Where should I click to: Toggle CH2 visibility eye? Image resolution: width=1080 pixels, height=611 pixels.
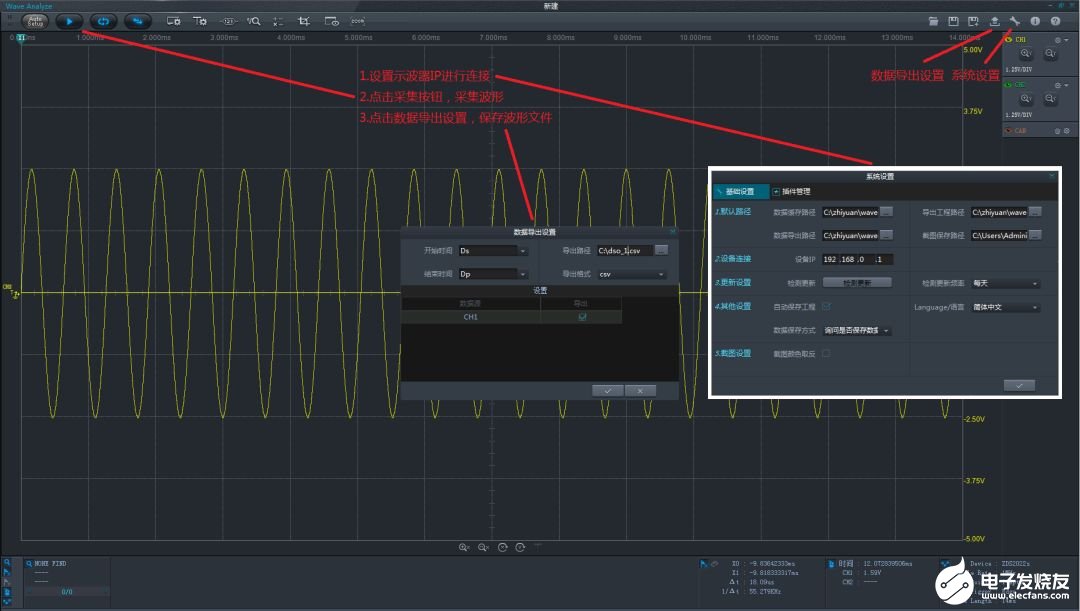pos(1008,85)
